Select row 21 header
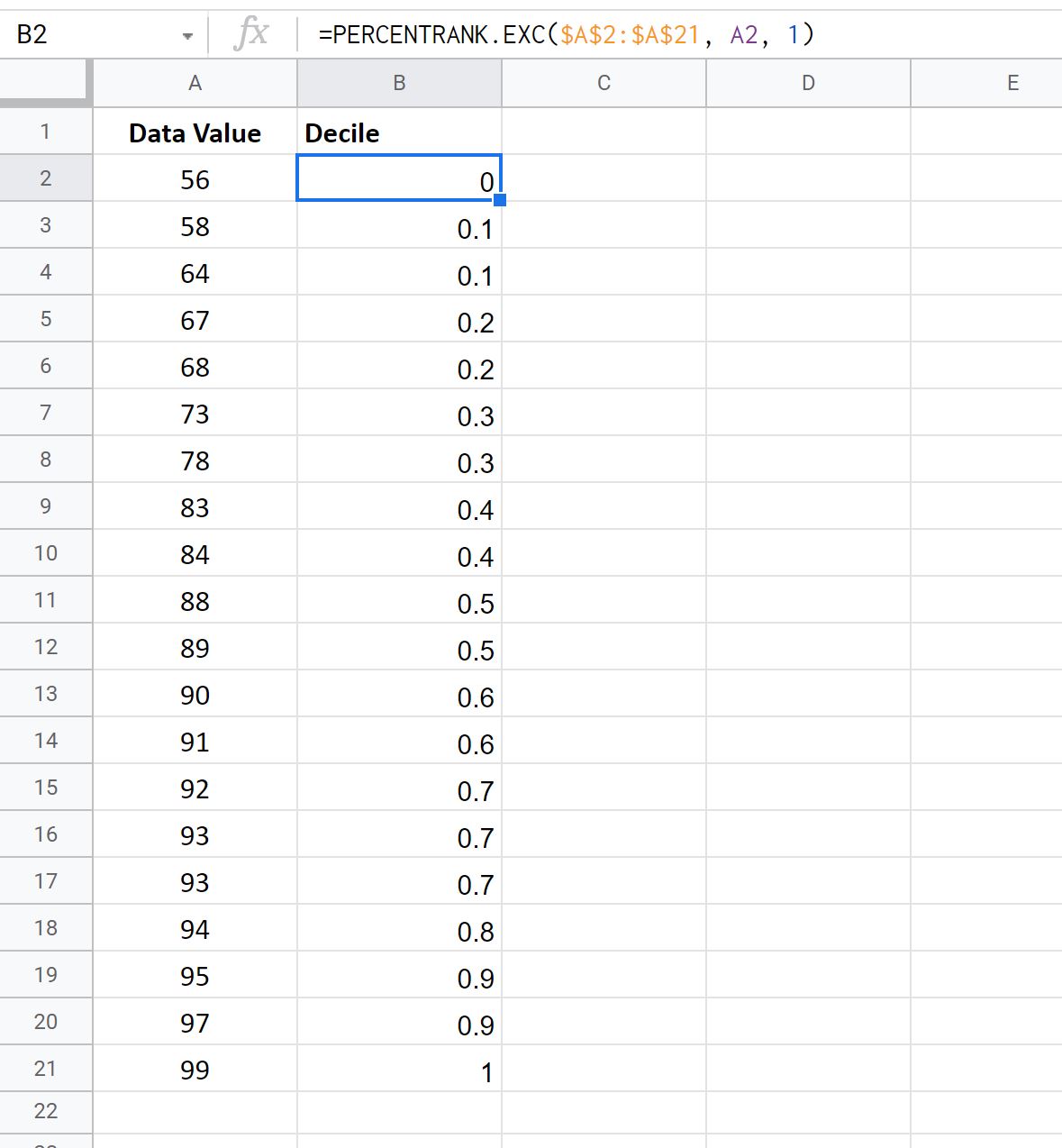 [x=46, y=1068]
